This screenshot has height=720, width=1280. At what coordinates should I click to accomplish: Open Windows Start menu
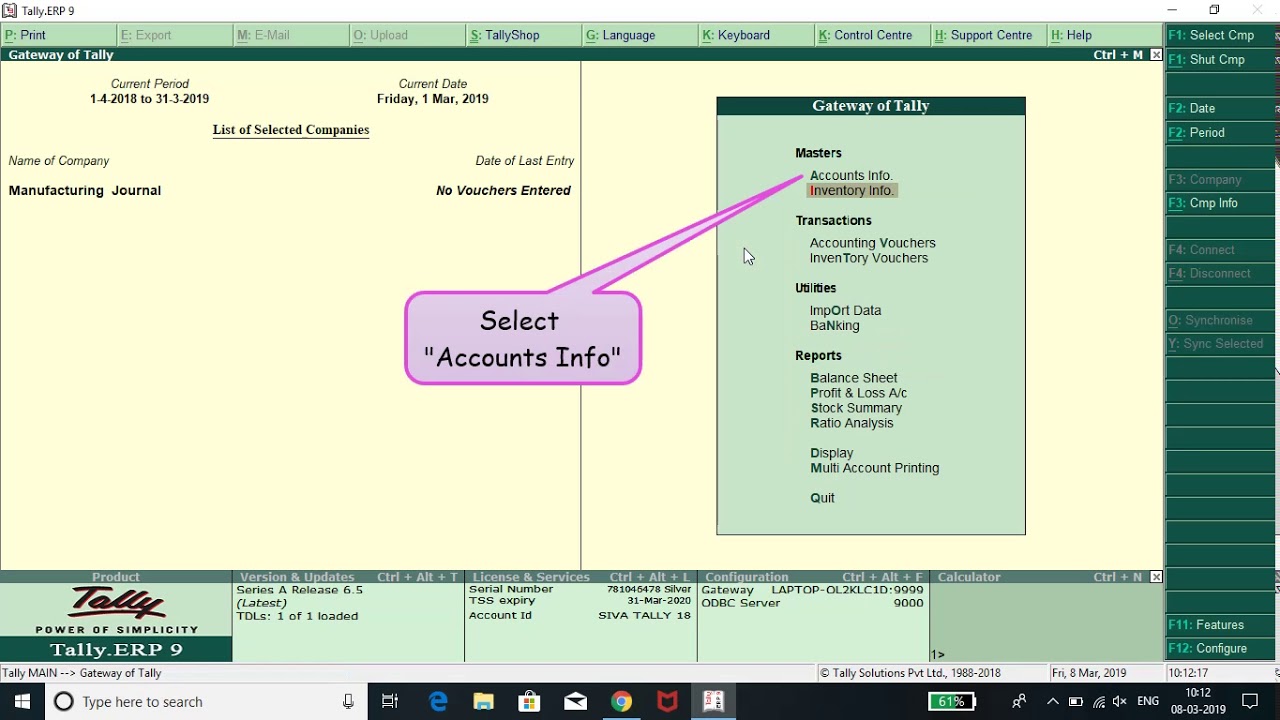tap(22, 701)
